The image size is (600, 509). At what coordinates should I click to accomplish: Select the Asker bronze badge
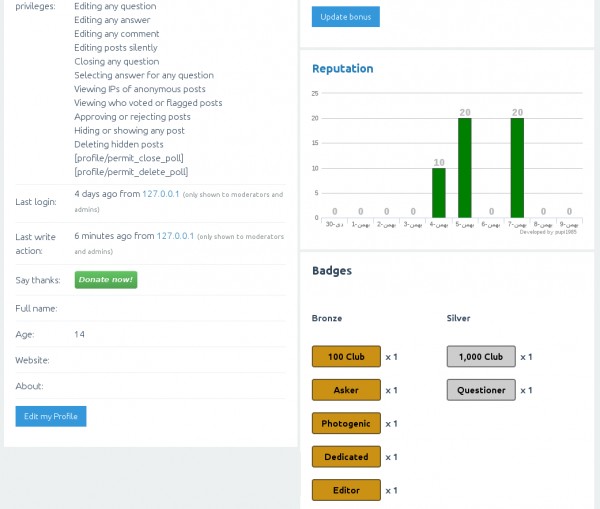(346, 390)
